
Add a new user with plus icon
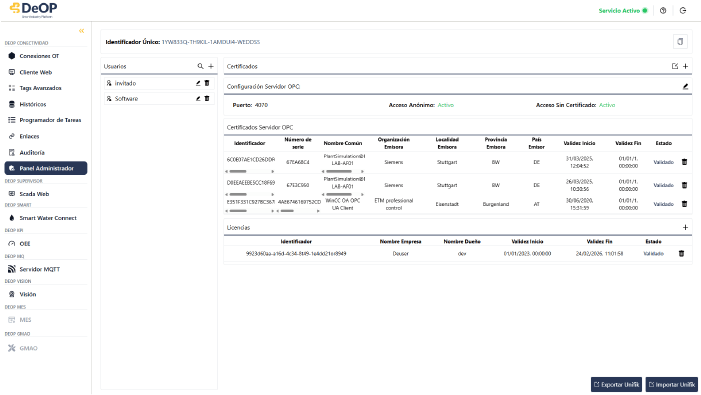[x=211, y=66]
